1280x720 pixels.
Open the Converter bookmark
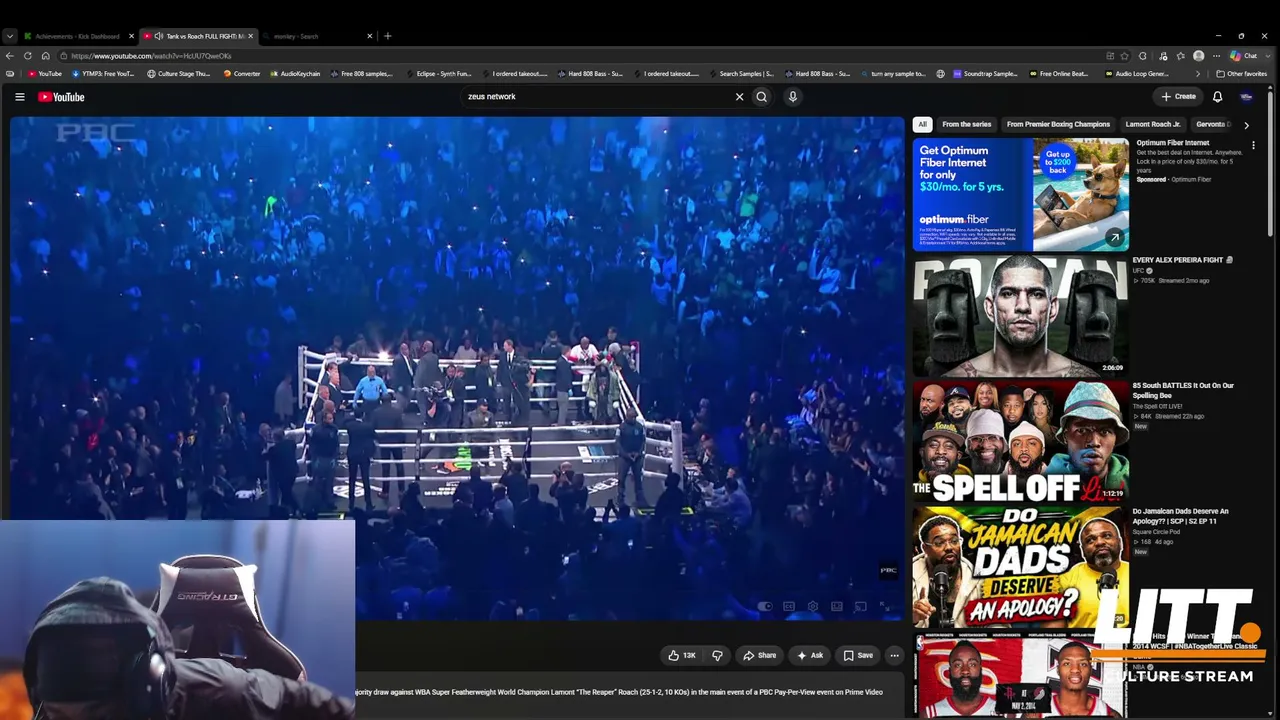click(242, 74)
